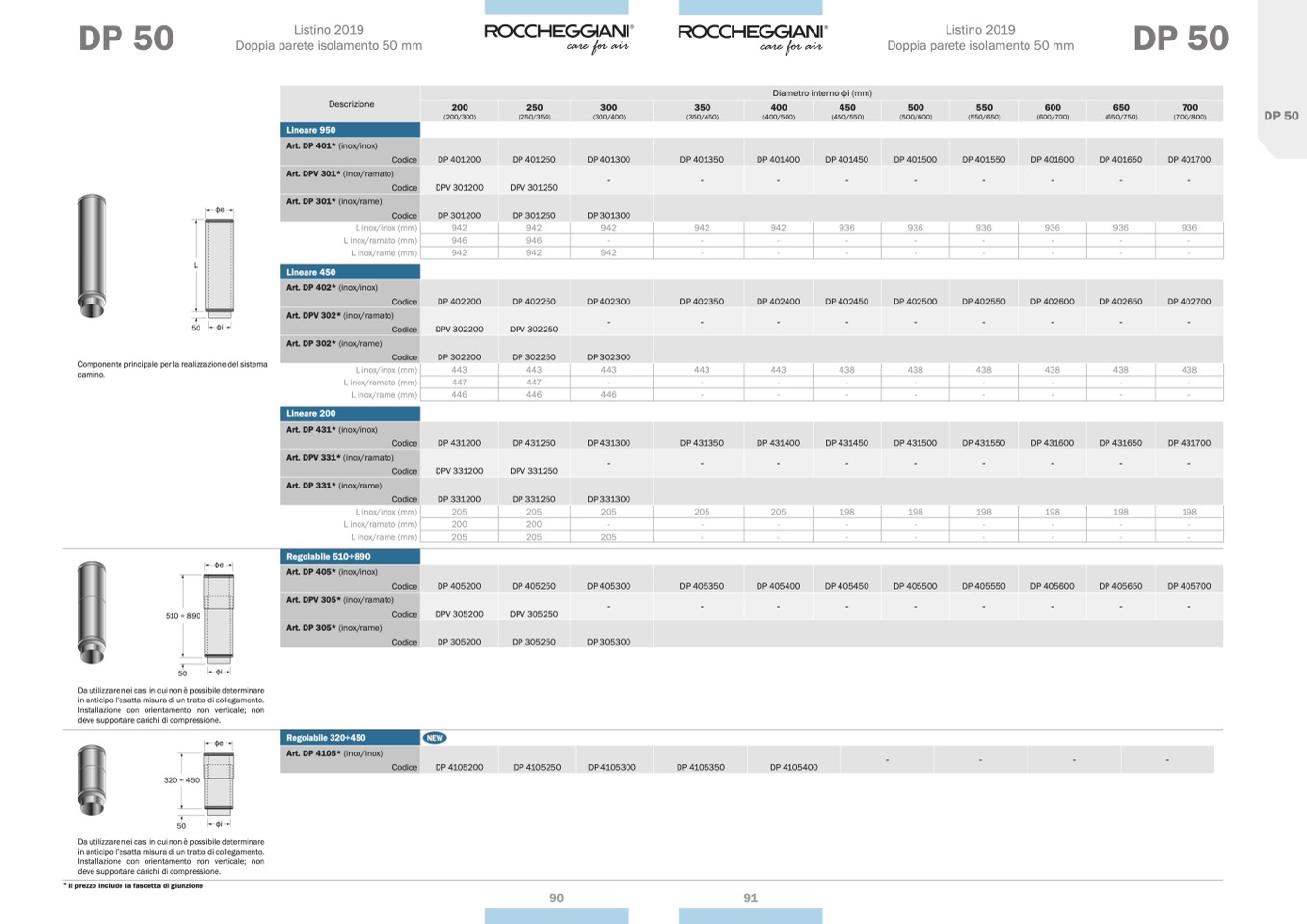The image size is (1307, 924).
Task: Click product code DP 4105400
Action: point(793,768)
